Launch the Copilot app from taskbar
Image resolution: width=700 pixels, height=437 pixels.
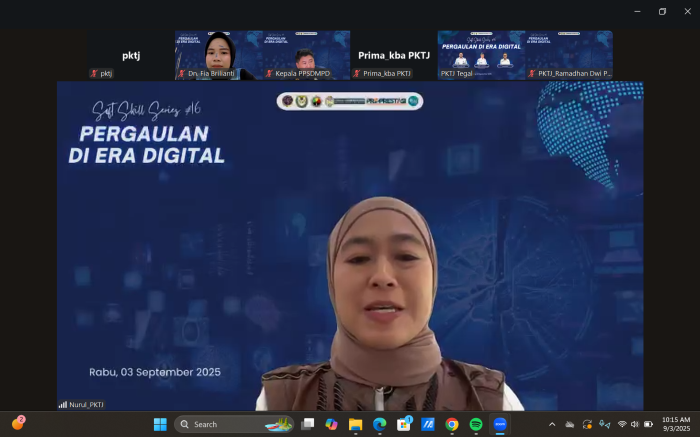click(331, 424)
